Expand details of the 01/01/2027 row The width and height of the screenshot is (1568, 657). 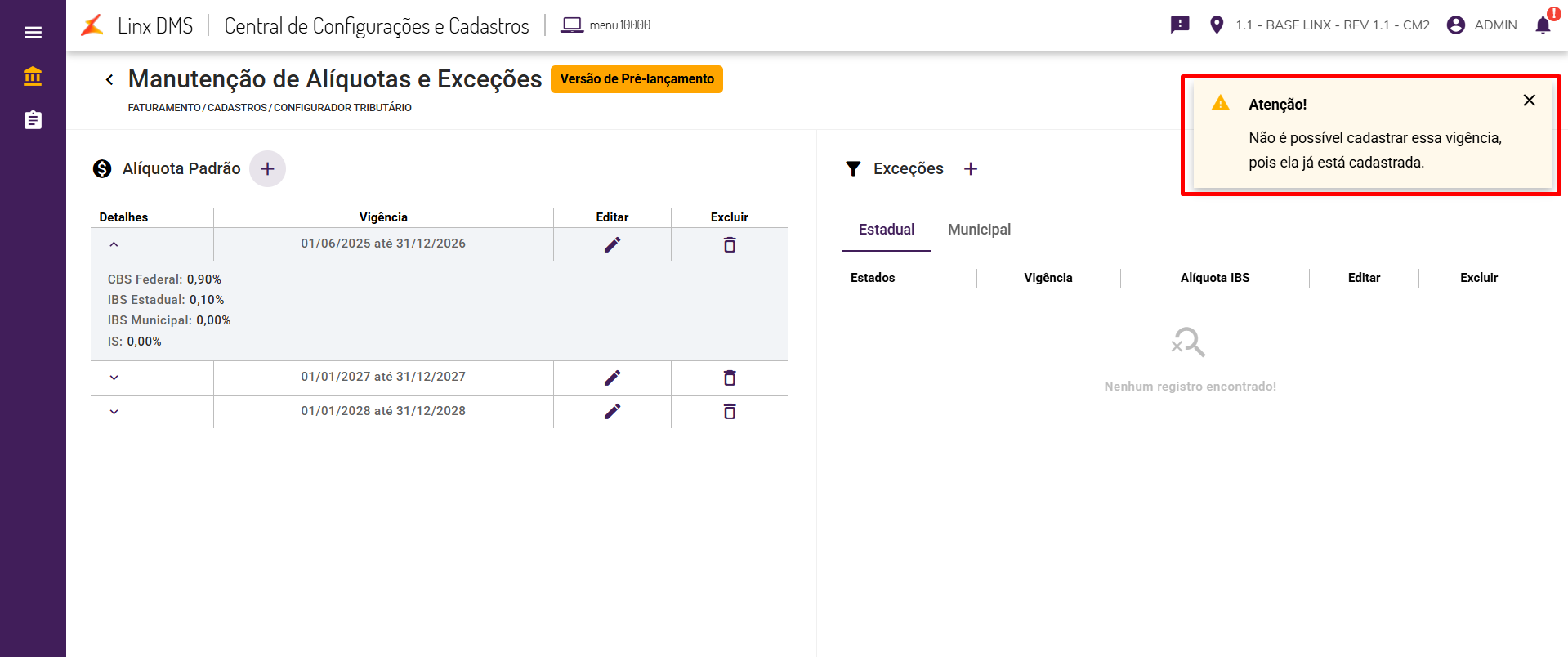tap(114, 378)
